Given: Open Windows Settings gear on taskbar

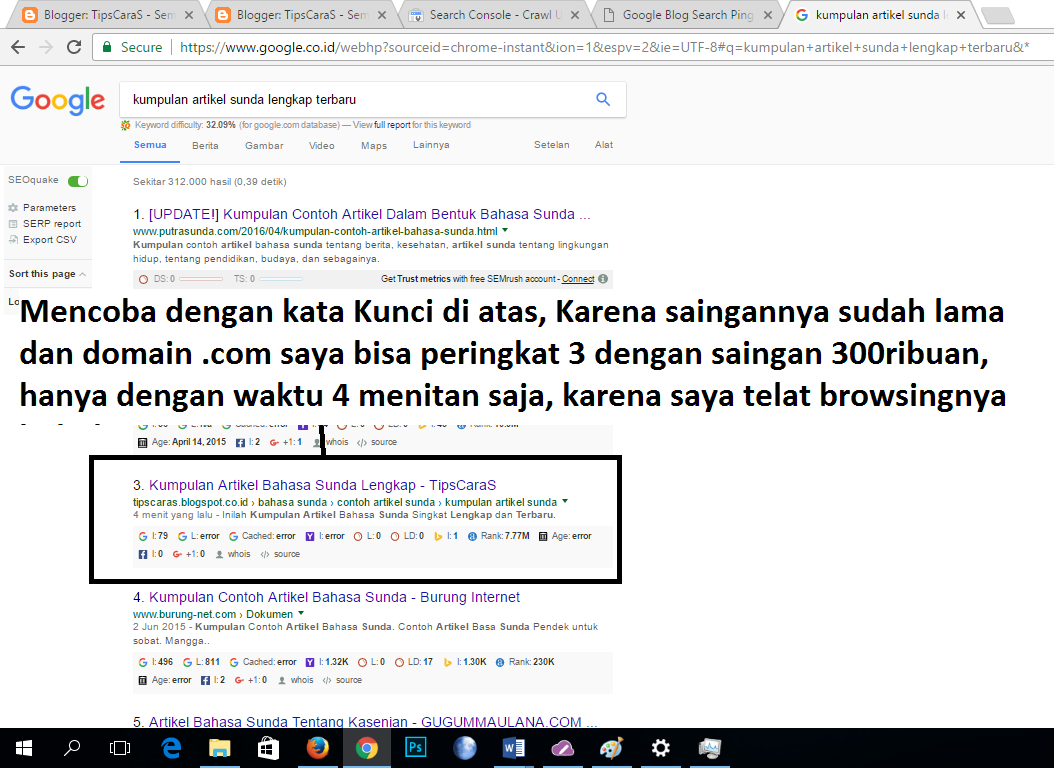Looking at the screenshot, I should click(x=661, y=748).
